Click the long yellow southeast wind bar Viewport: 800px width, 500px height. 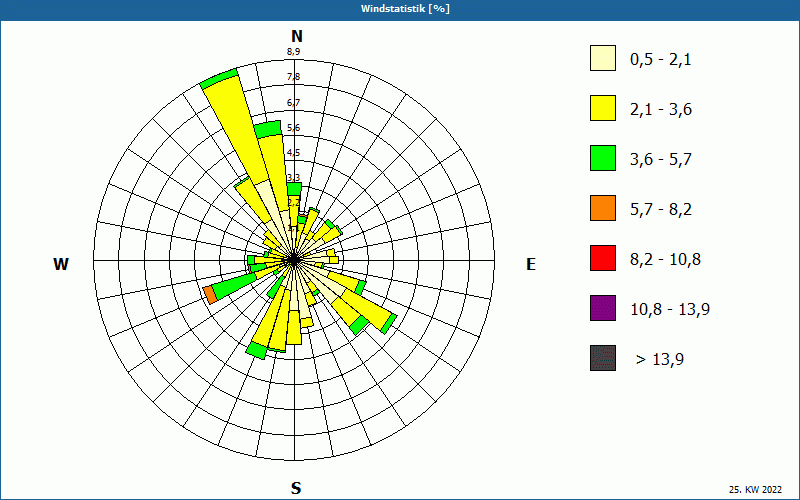coord(365,309)
